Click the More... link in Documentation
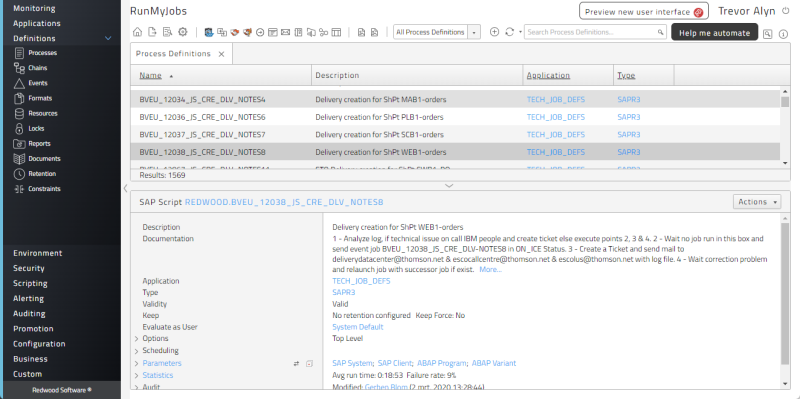This screenshot has width=800, height=399. click(x=490, y=269)
